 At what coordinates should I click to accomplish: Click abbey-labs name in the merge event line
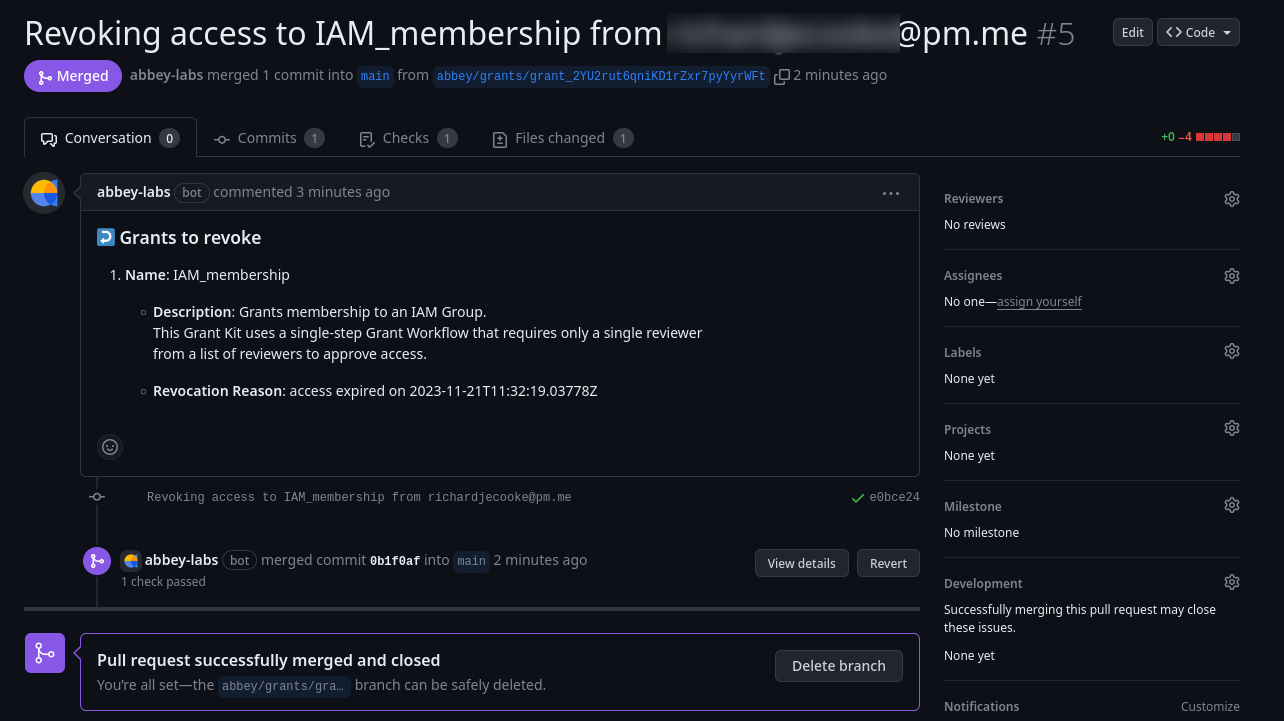182,561
